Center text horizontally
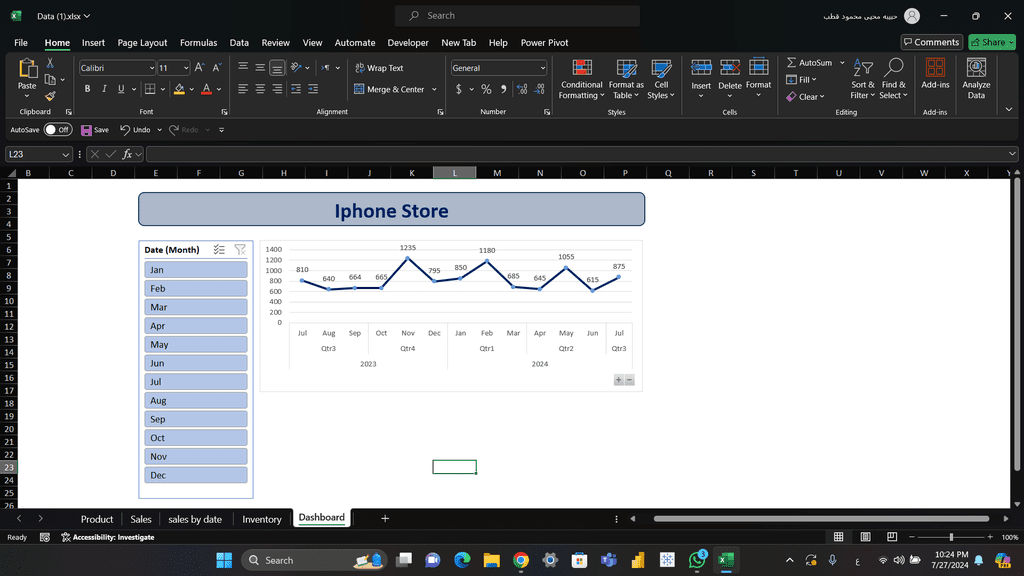 (x=260, y=89)
